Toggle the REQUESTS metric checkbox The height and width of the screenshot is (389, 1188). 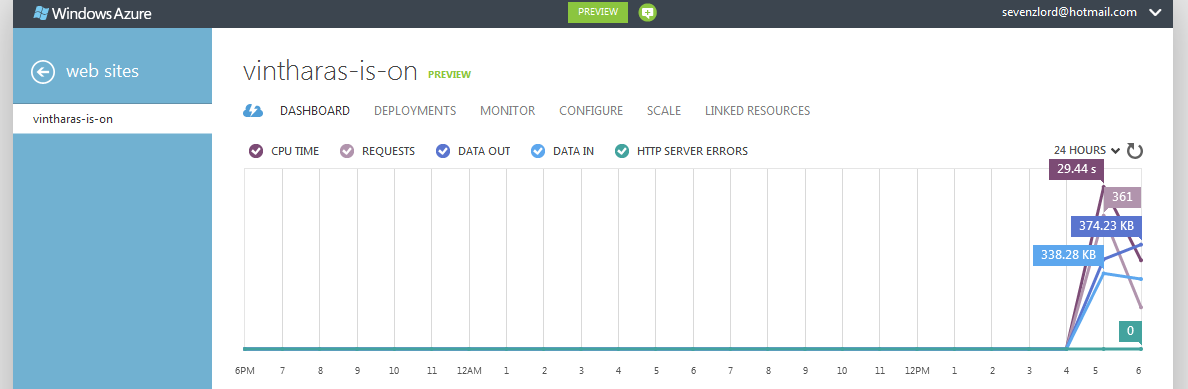point(347,151)
